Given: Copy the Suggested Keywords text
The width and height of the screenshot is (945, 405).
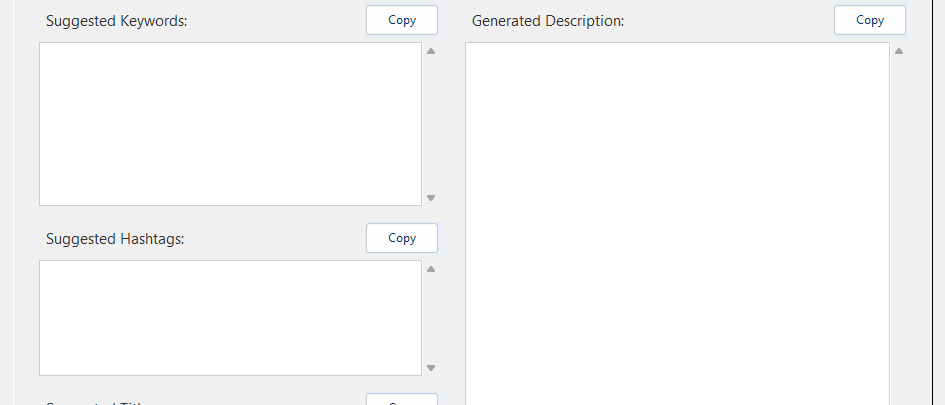Looking at the screenshot, I should click(401, 20).
